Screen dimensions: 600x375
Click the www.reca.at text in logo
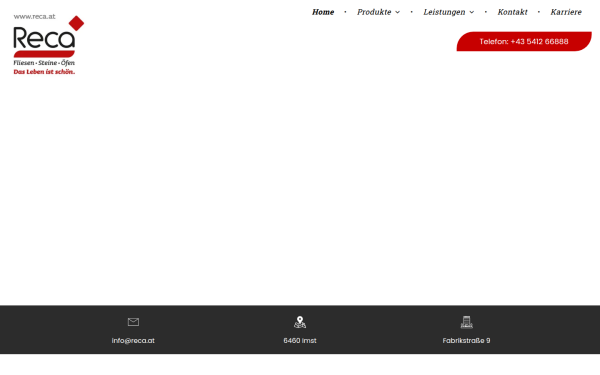click(x=34, y=16)
